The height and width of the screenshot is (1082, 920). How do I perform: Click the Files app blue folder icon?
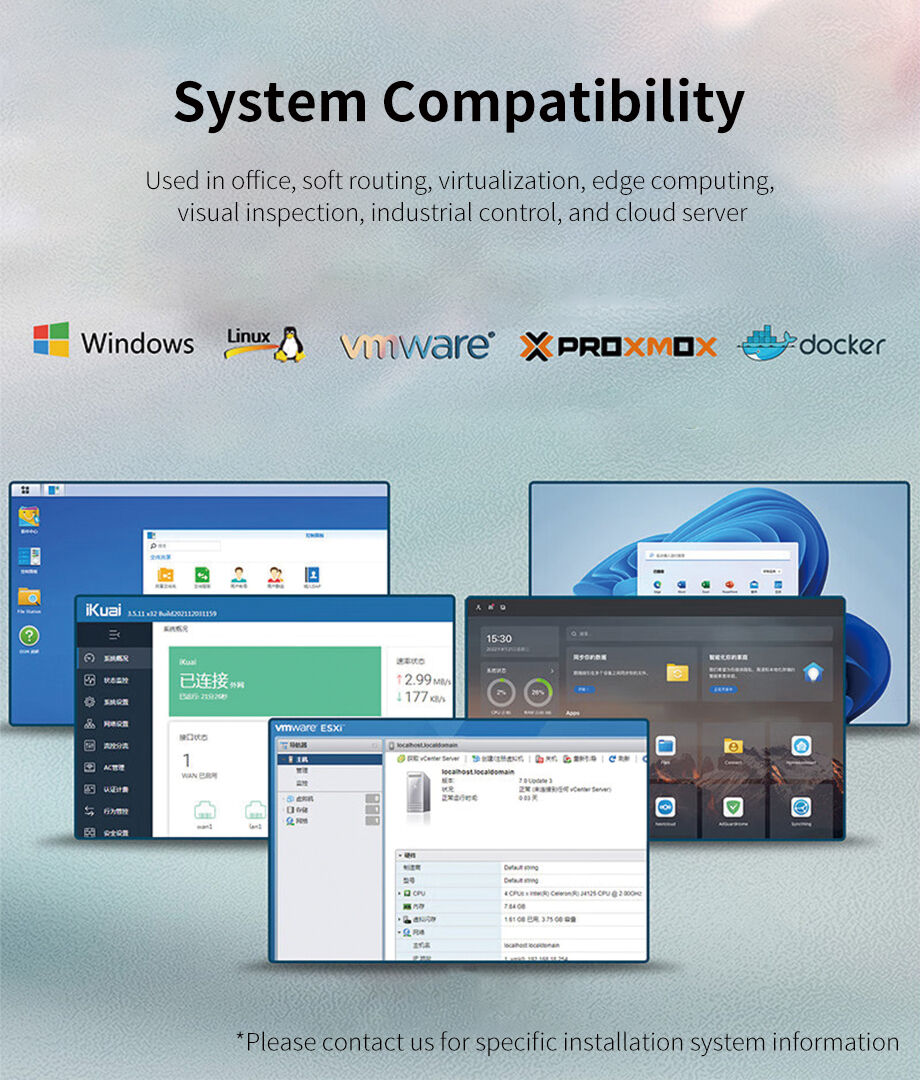(x=665, y=746)
